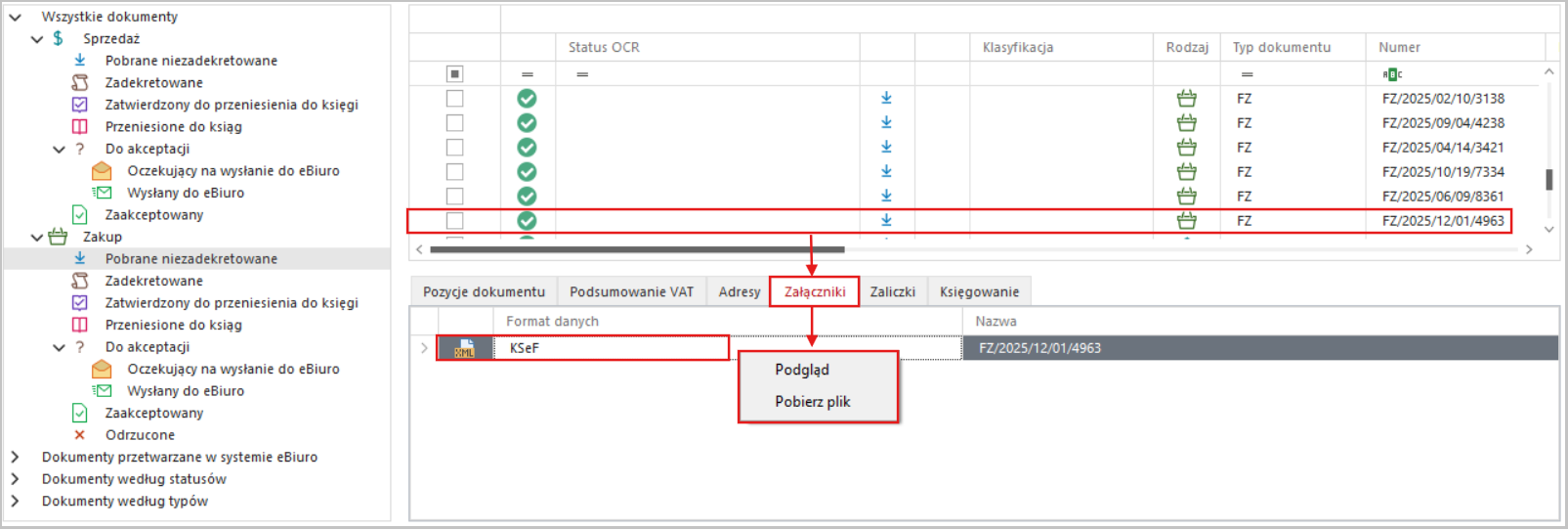
Task: Expand the KSeF attachment row arrow
Action: (x=424, y=348)
